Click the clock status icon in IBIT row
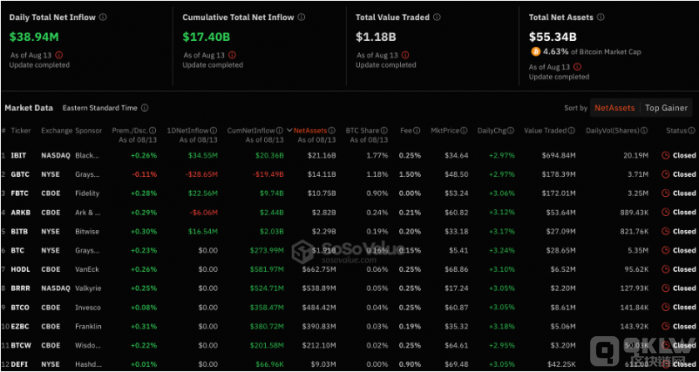Screen dimensions: 699x372 point(666,155)
